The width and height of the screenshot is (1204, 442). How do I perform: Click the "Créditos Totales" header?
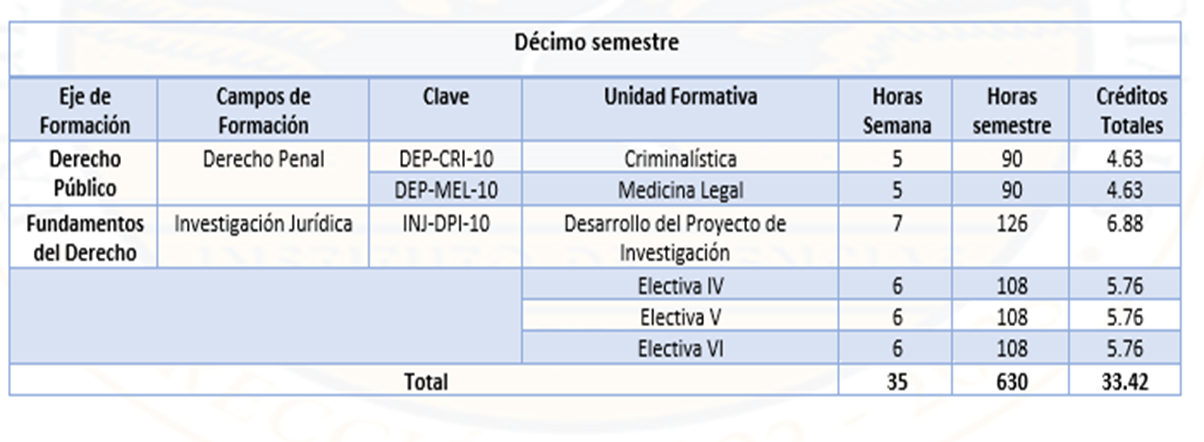(x=1131, y=111)
